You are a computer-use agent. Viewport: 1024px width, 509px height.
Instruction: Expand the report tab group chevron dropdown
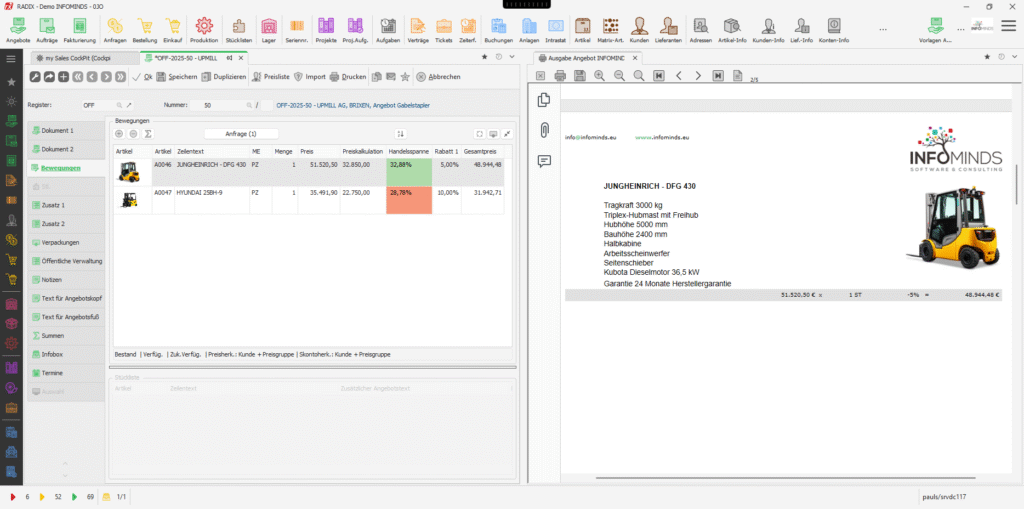pyautogui.click(x=1013, y=57)
